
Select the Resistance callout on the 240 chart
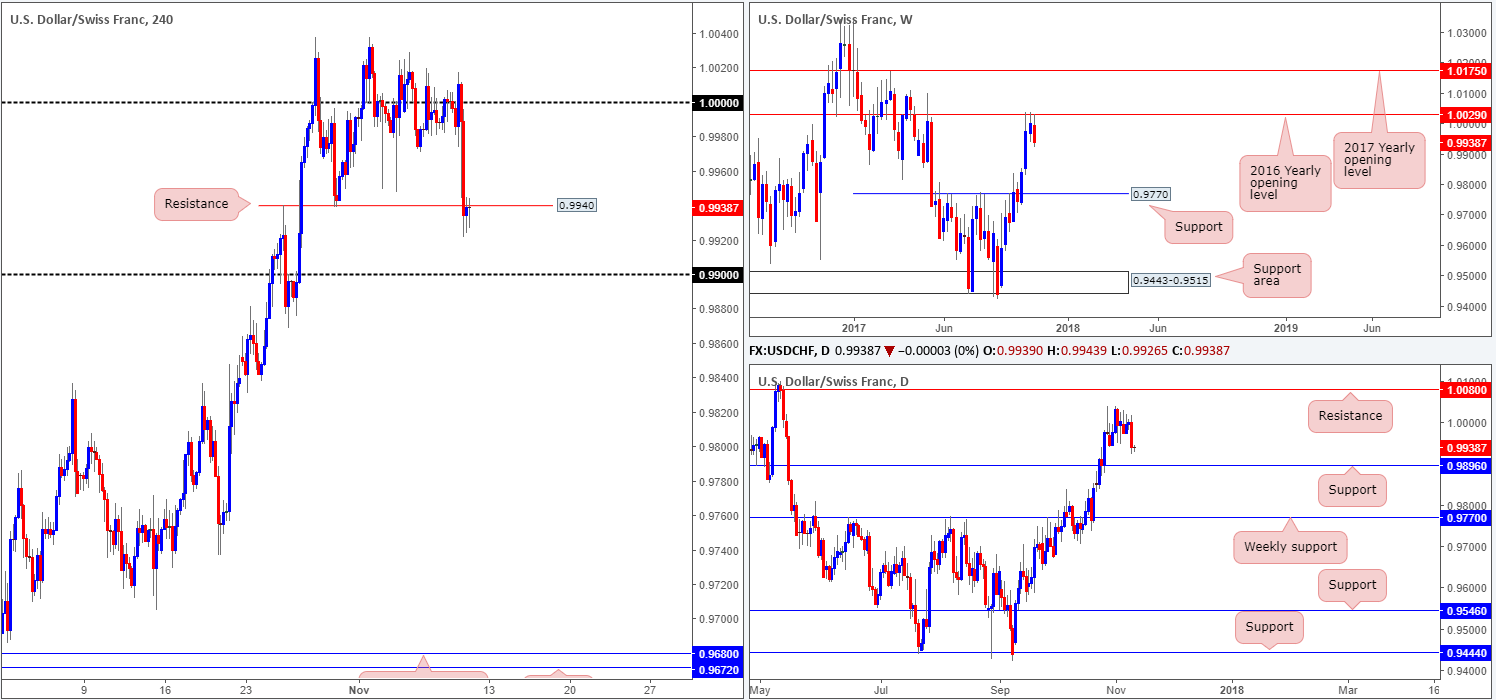point(196,204)
